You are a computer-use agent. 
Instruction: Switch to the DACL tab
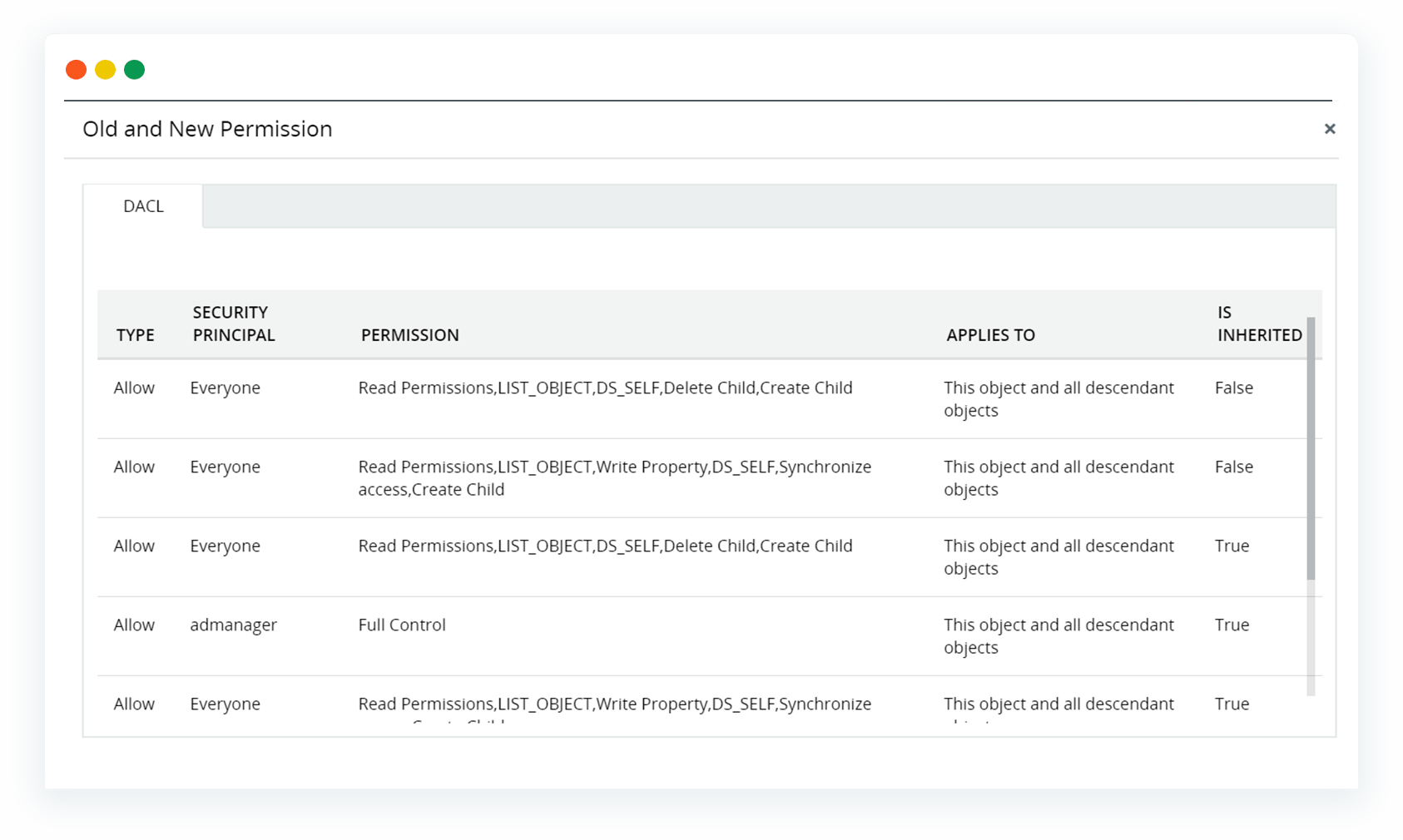143,206
